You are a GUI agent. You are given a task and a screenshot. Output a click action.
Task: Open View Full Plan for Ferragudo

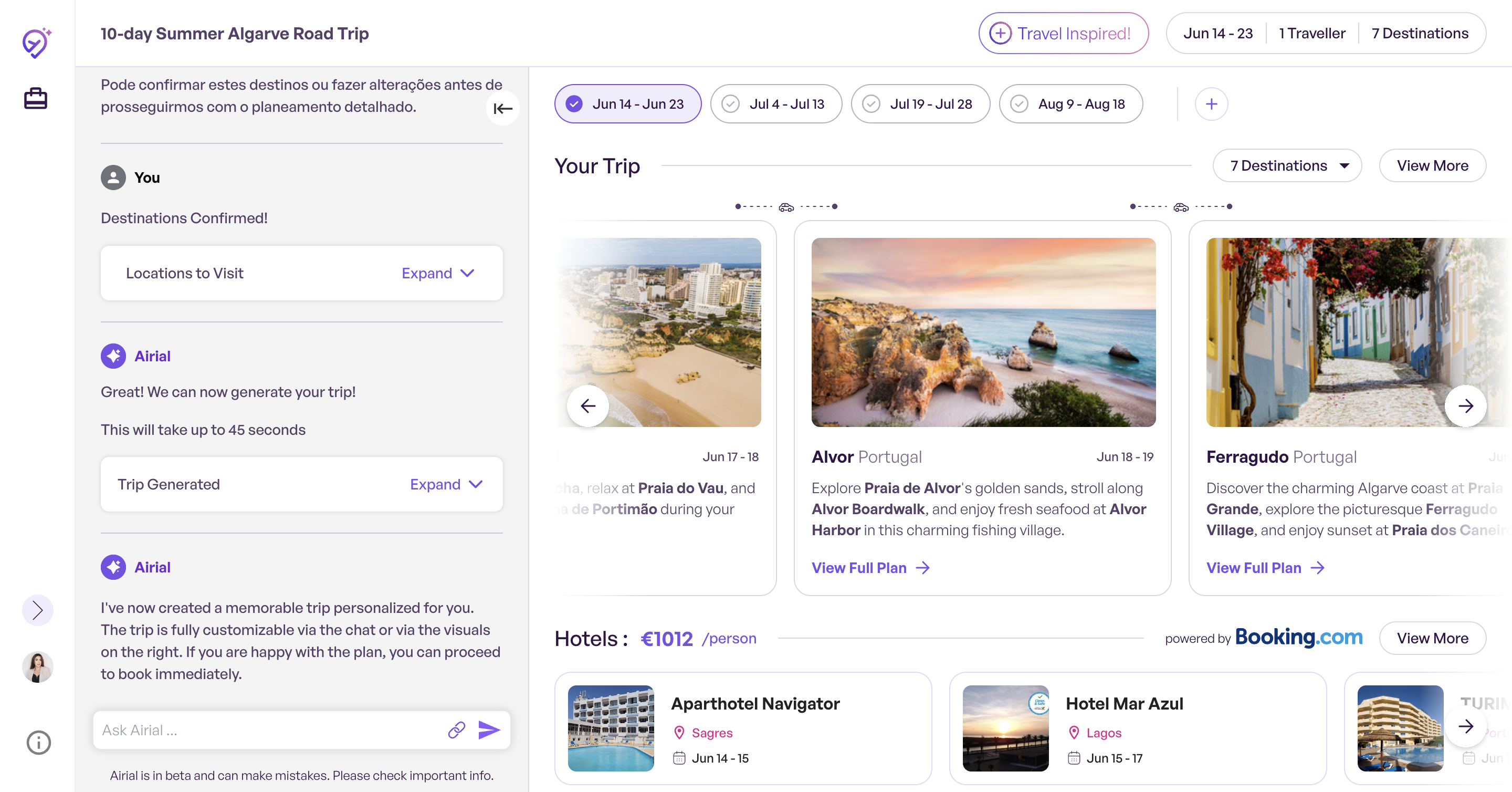(x=1265, y=568)
